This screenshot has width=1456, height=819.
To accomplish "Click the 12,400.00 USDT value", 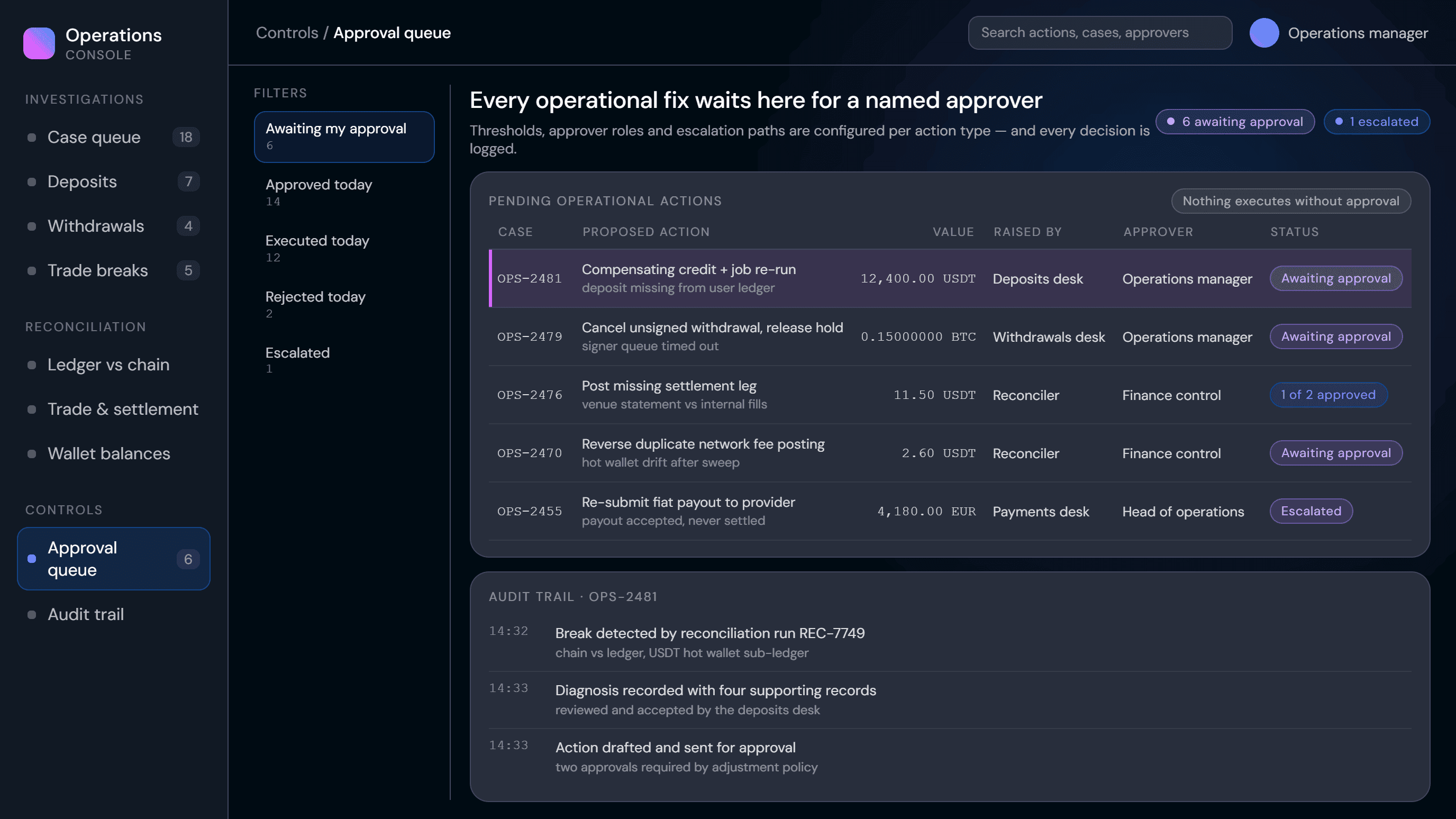I will click(918, 279).
